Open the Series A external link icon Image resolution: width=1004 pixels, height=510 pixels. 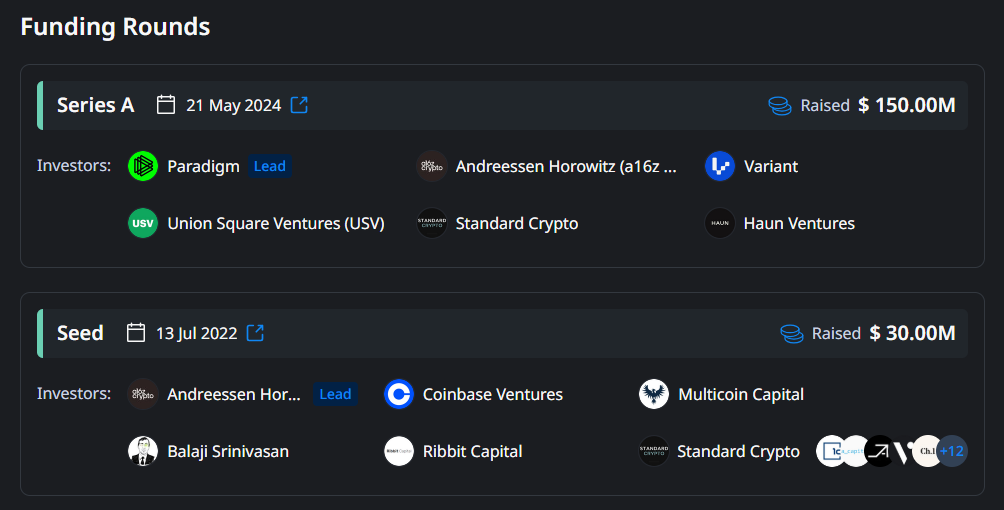tap(299, 105)
